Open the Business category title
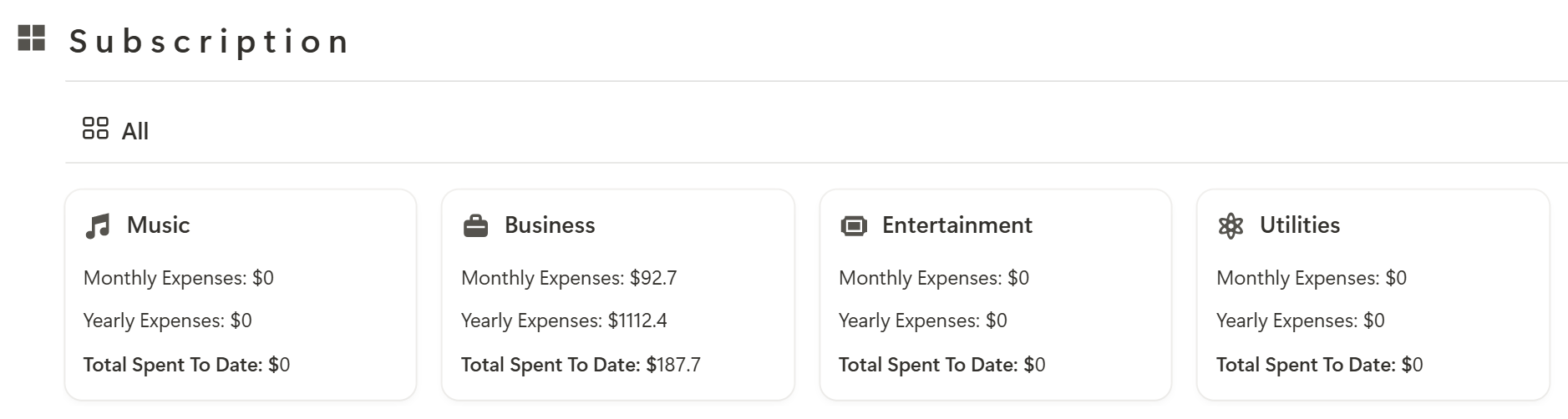Viewport: 1568px width, 419px height. tap(550, 225)
